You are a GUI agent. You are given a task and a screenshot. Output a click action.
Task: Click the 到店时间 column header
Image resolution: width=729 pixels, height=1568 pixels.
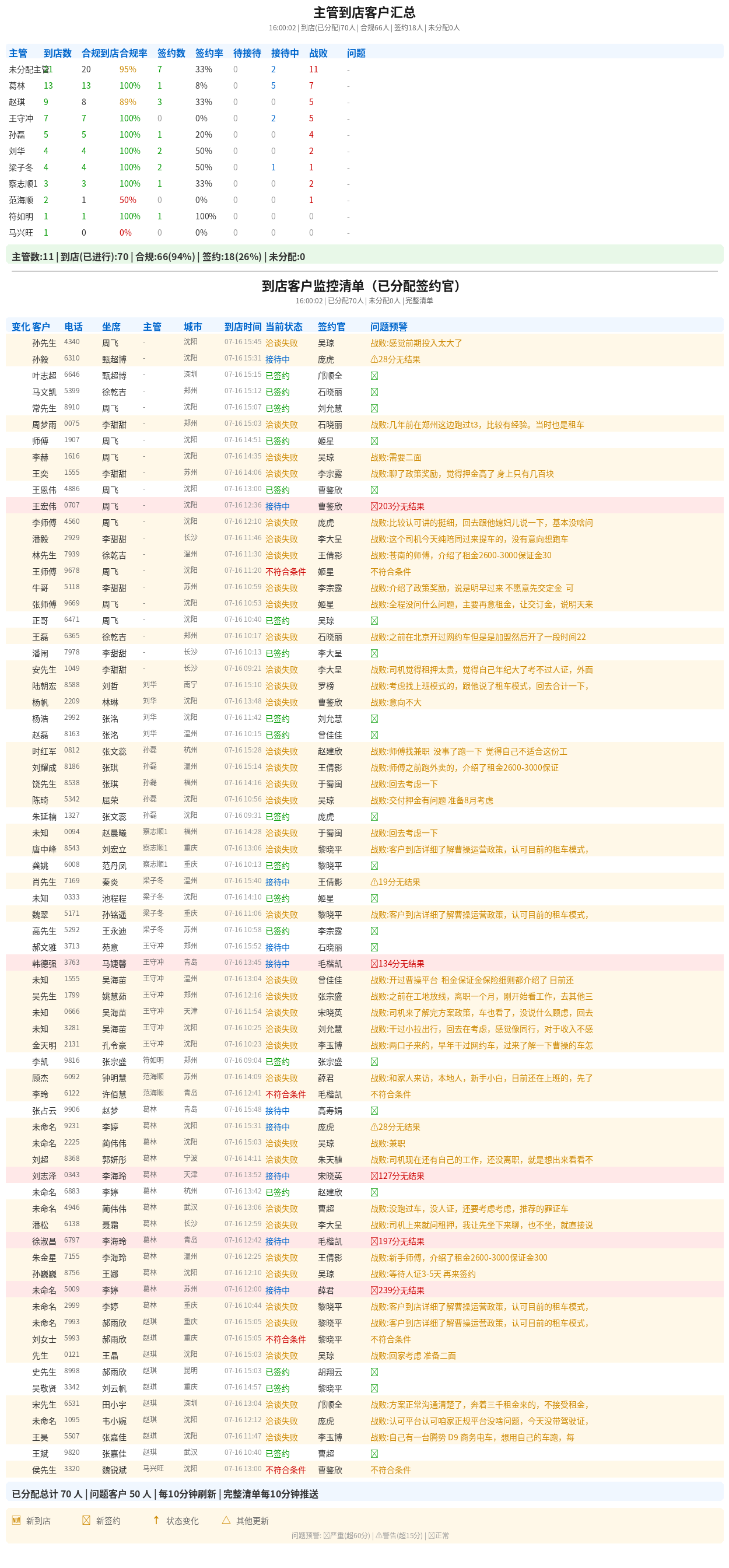pos(243,327)
